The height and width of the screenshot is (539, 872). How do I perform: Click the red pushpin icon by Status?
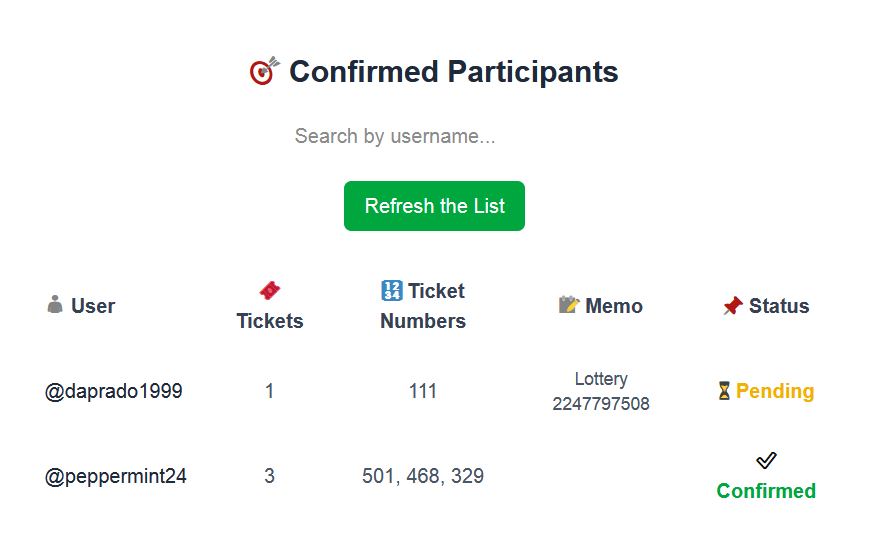point(732,306)
